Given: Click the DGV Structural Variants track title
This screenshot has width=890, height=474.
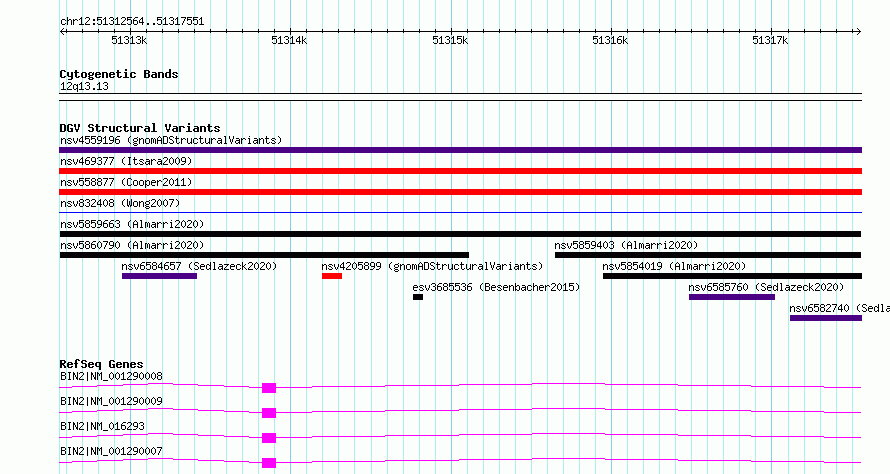Looking at the screenshot, I should pyautogui.click(x=140, y=128).
